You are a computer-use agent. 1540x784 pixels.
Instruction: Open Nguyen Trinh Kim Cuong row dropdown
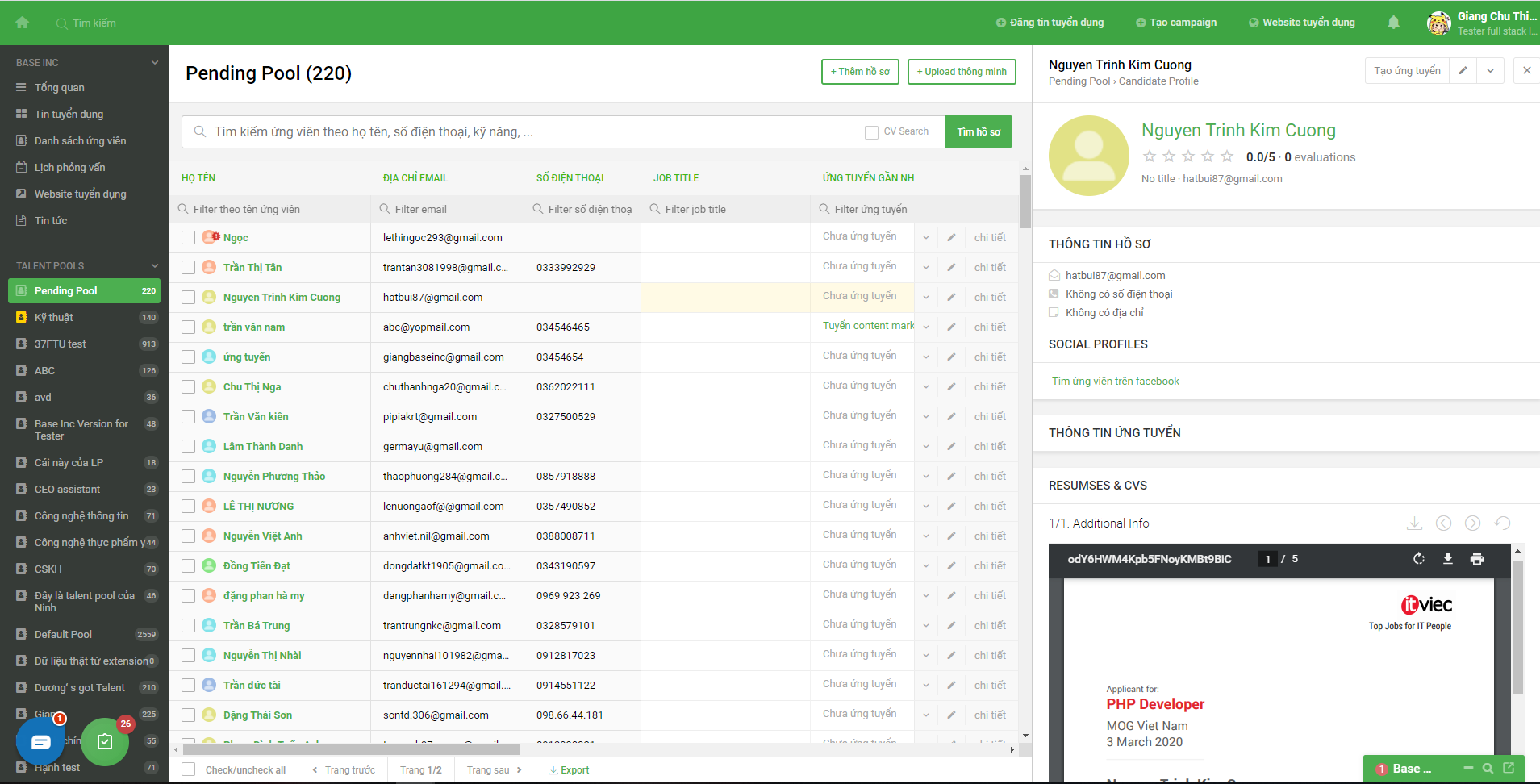926,297
